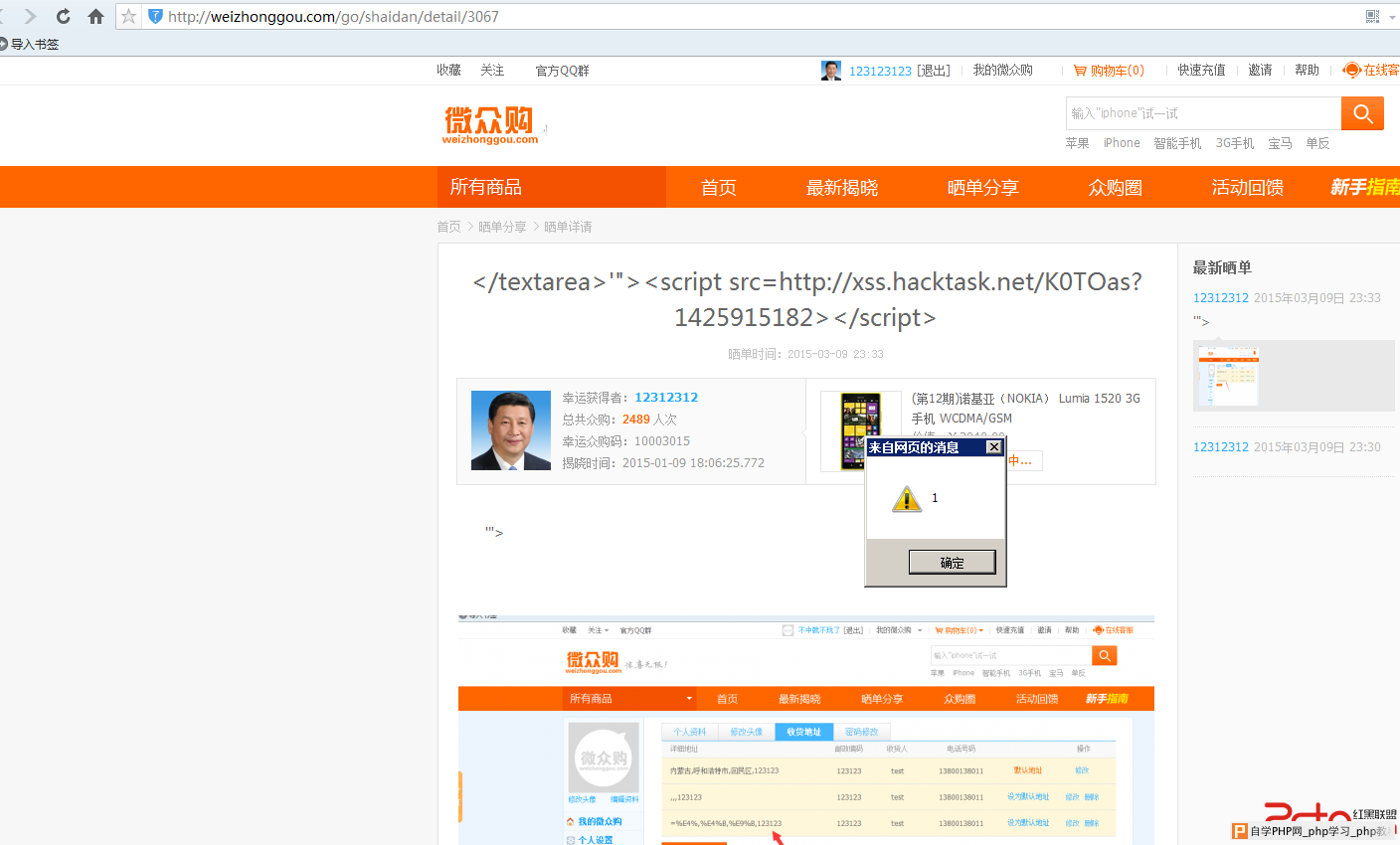1400x845 pixels.
Task: Open the QR code icon in address bar
Action: pos(1372,16)
